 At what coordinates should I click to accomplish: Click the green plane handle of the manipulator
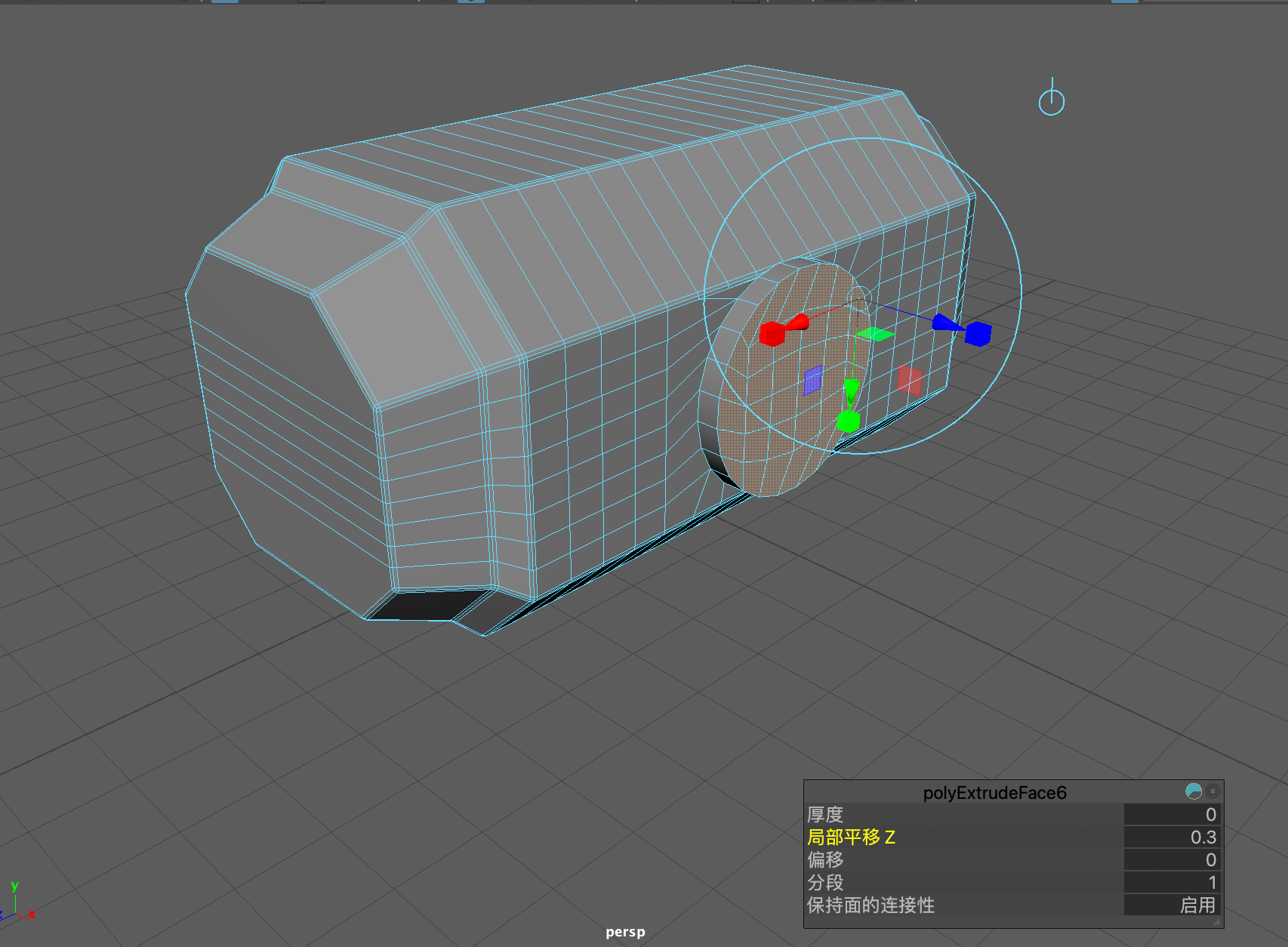(x=876, y=334)
